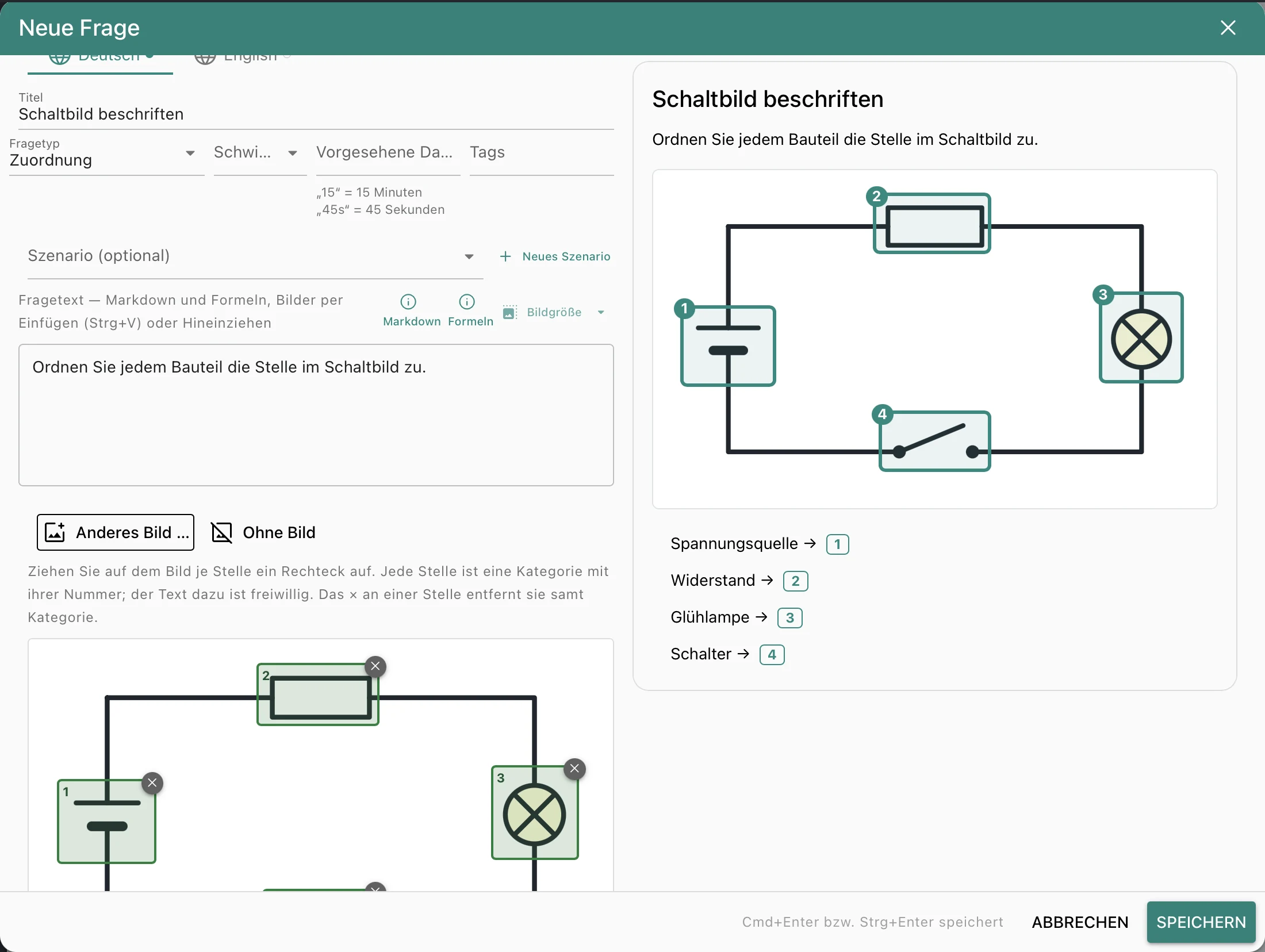1265x952 pixels.
Task: Remove region 3 on the lamp symbol
Action: (x=574, y=769)
